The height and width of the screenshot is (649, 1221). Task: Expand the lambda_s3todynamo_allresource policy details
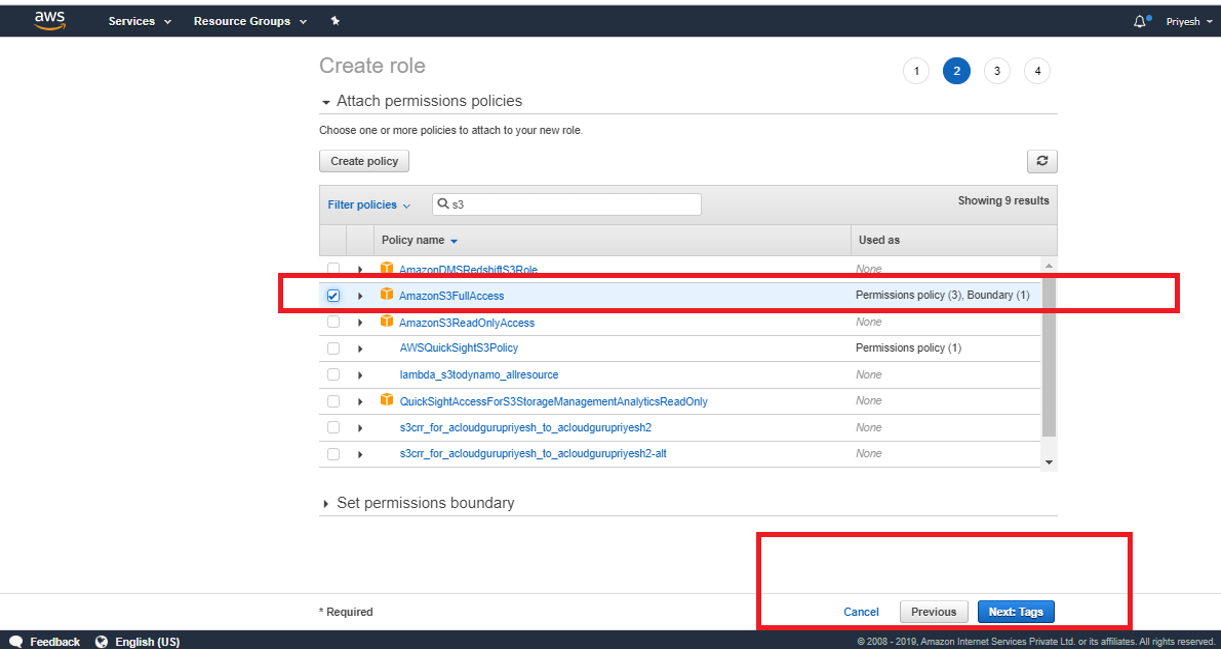point(360,375)
